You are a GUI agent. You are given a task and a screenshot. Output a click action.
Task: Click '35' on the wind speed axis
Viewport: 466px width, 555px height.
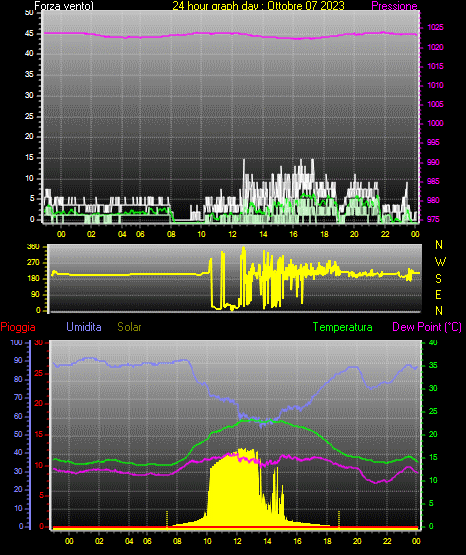29,75
